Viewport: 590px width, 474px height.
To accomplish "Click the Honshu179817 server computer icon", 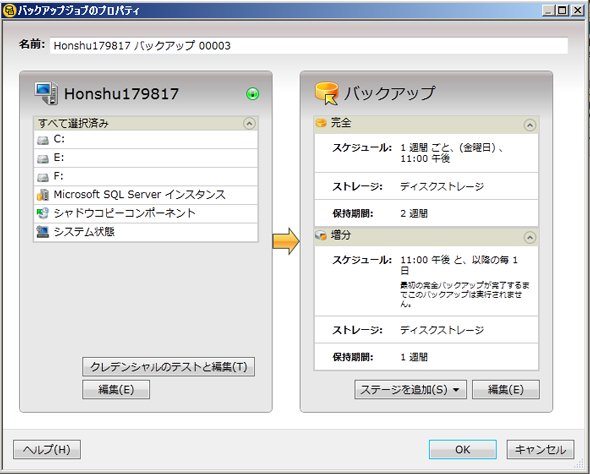I will point(46,93).
